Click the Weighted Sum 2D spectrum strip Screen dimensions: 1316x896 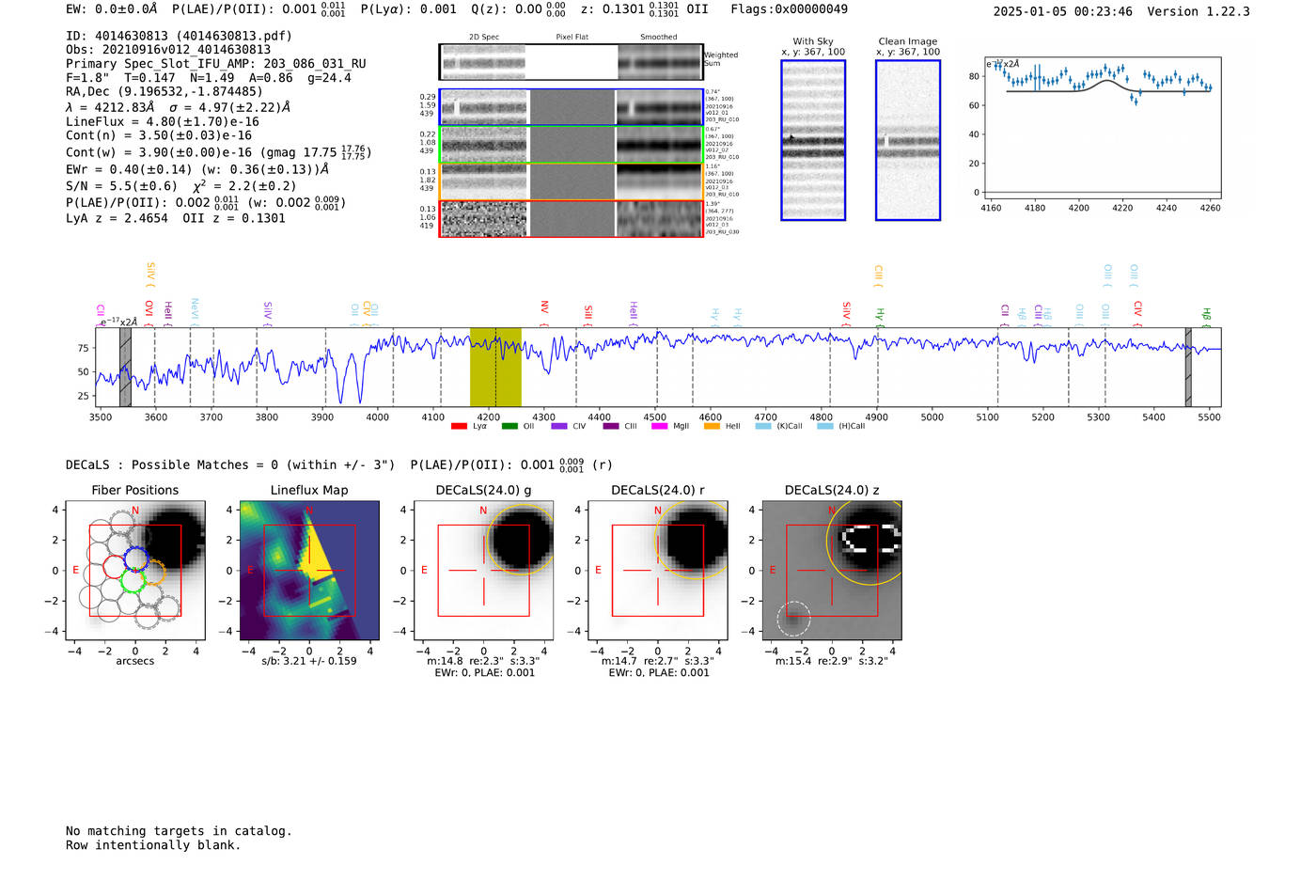pyautogui.click(x=571, y=62)
